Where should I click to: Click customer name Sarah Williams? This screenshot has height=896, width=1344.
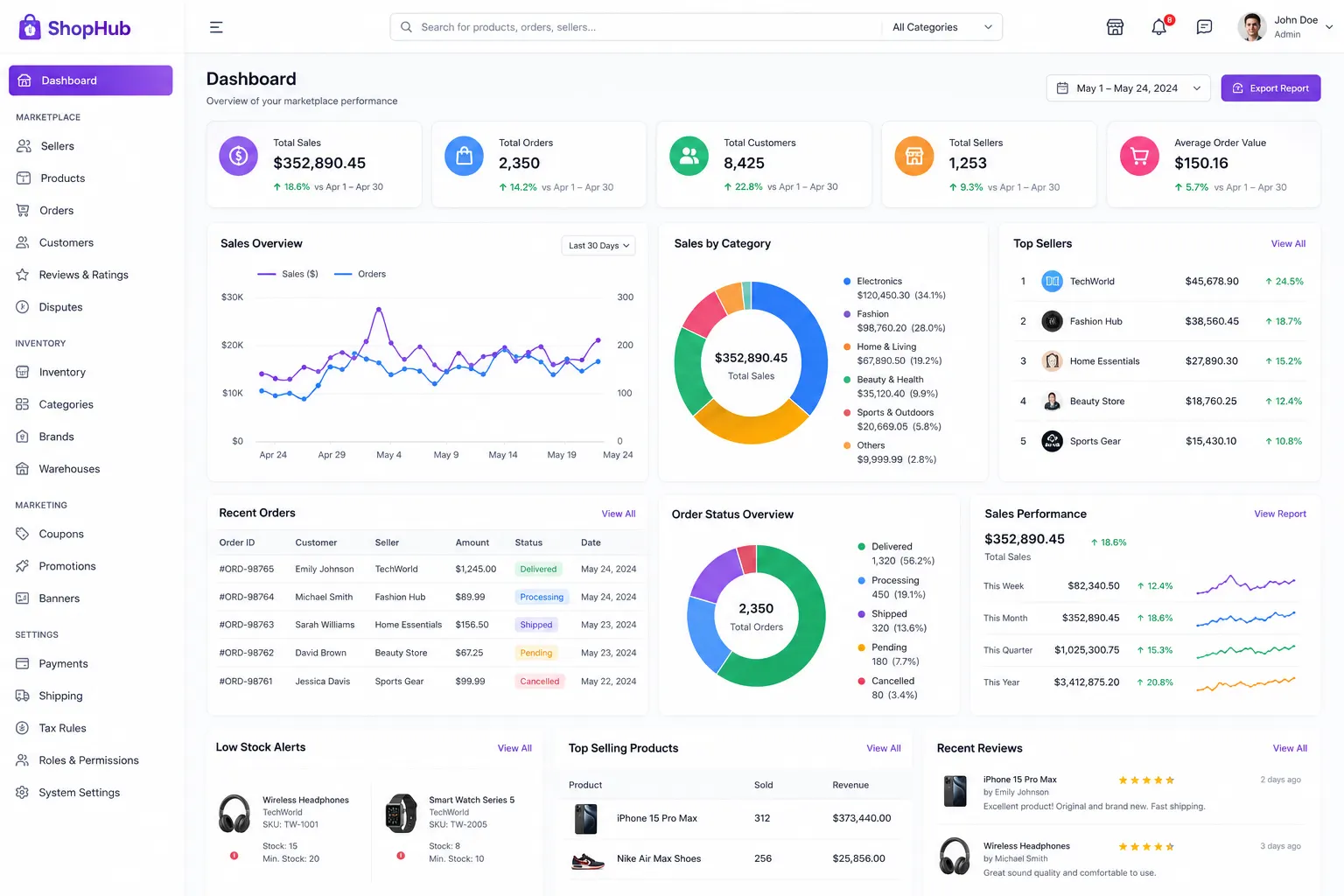(x=325, y=625)
